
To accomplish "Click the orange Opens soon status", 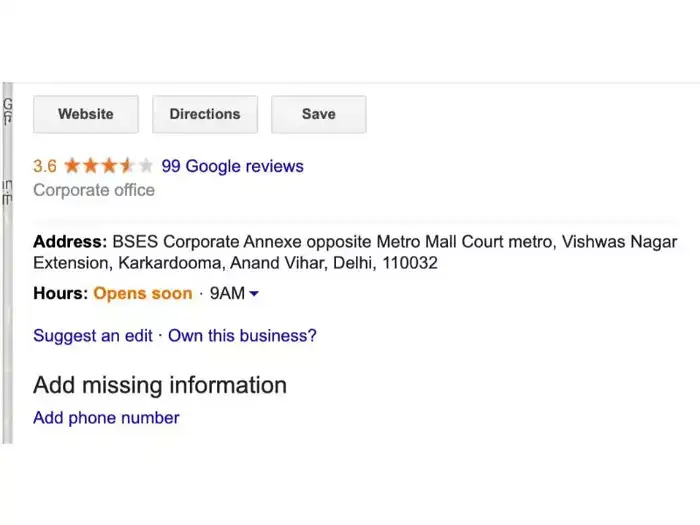I will [142, 294].
